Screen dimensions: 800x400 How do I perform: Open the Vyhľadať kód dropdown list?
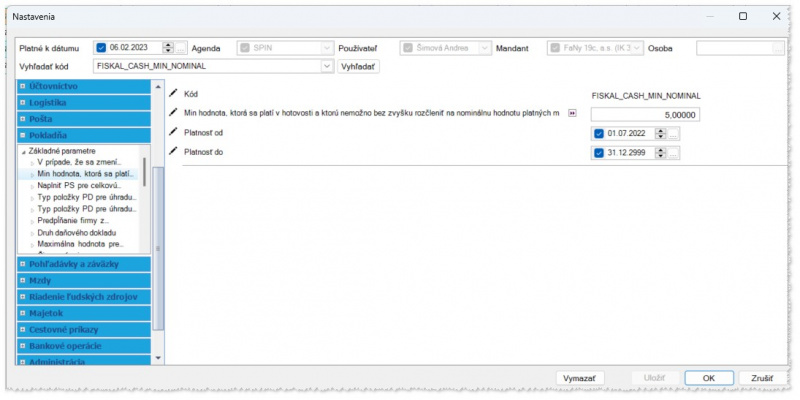326,66
